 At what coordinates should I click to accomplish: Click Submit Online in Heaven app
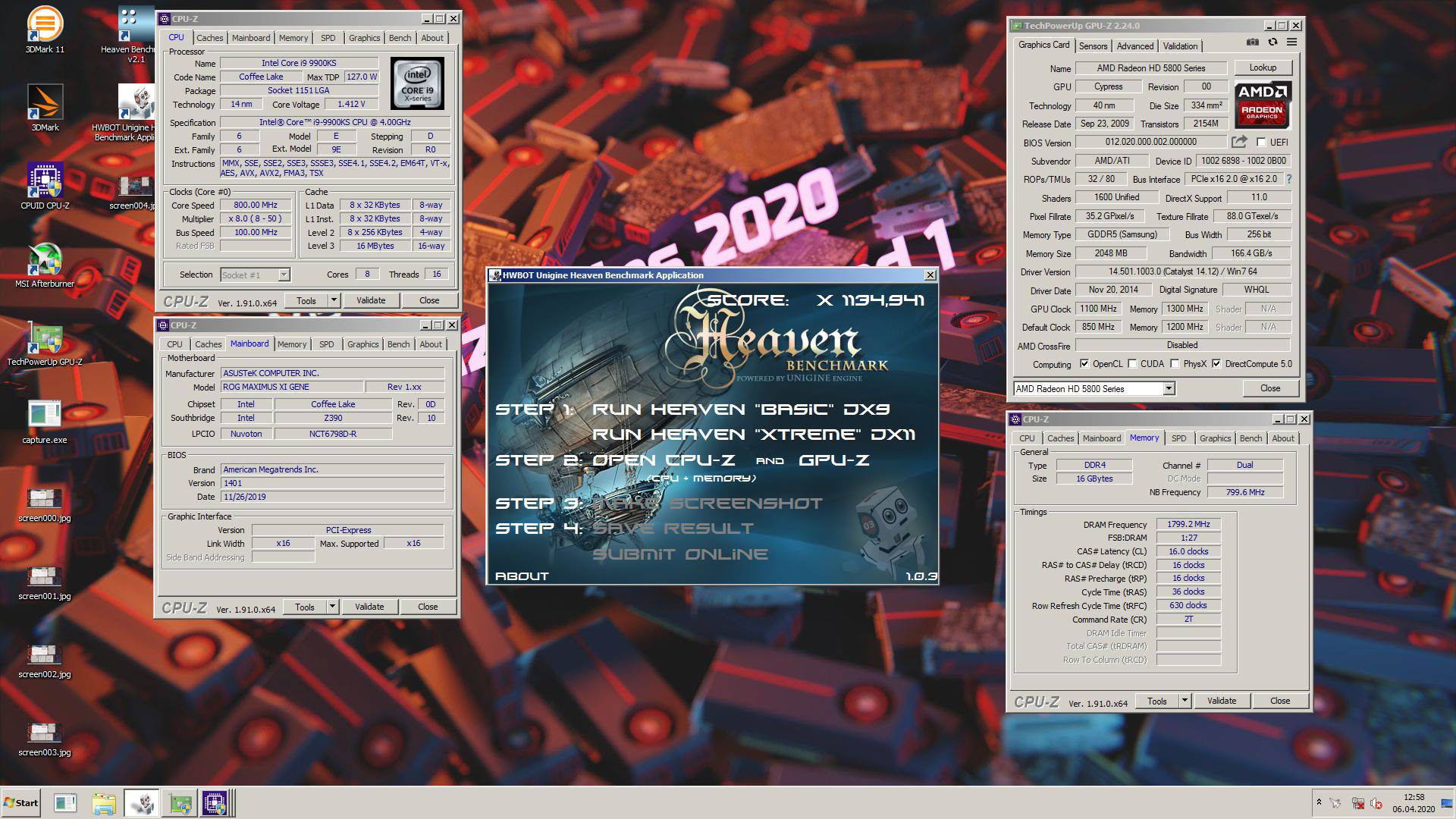(x=679, y=554)
